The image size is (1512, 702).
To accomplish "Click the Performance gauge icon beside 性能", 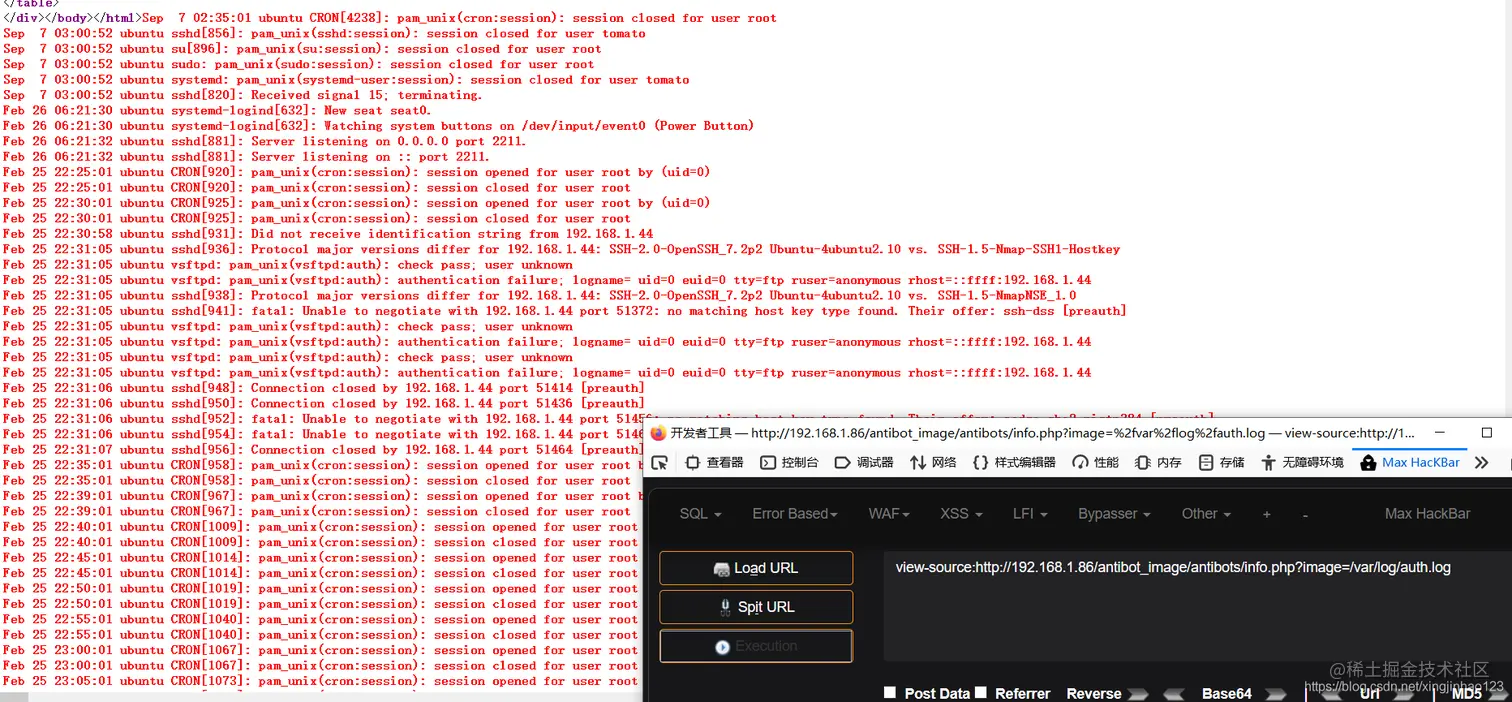I will (x=1080, y=462).
